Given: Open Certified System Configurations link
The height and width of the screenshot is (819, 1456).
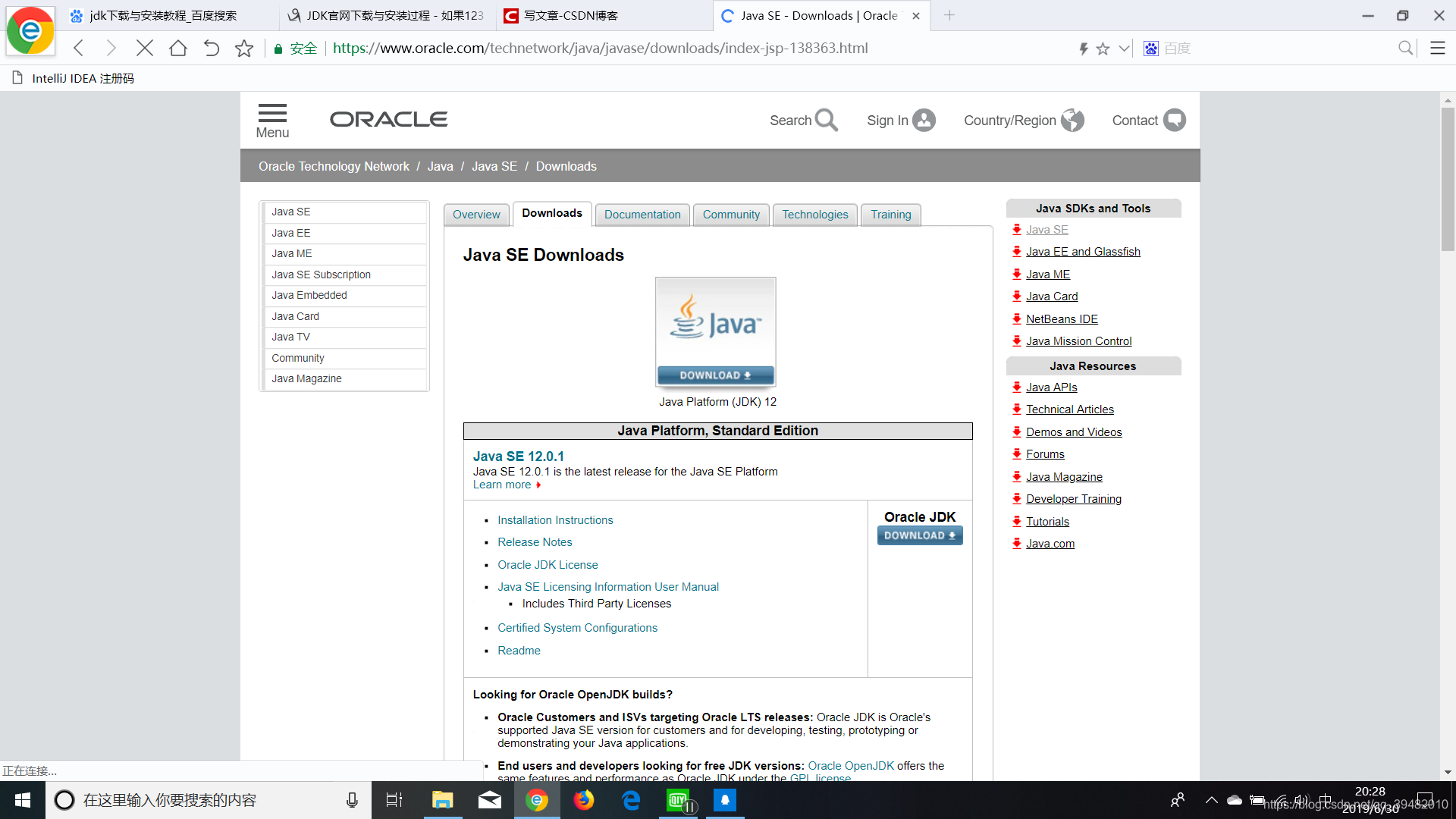Looking at the screenshot, I should tap(577, 628).
